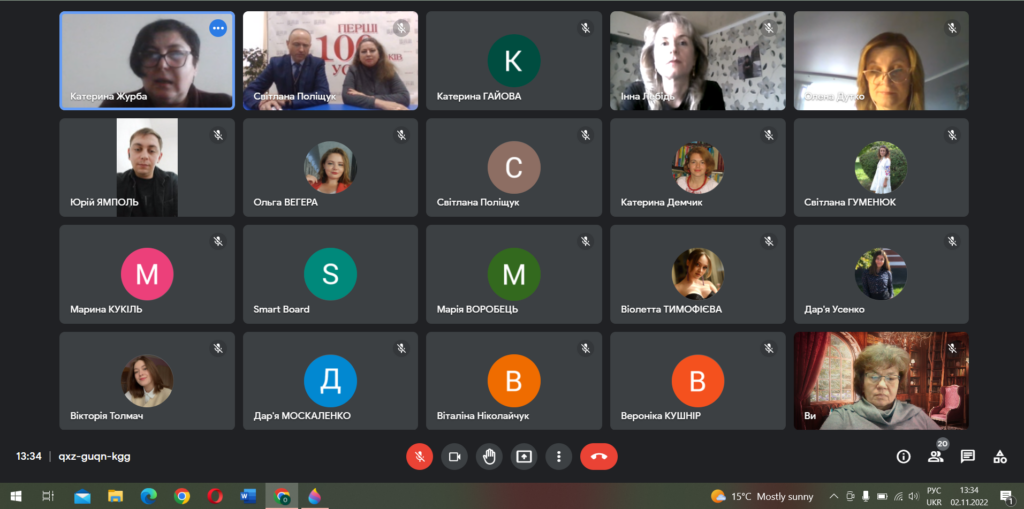Switch to the Chrome taskbar window

[x=282, y=496]
